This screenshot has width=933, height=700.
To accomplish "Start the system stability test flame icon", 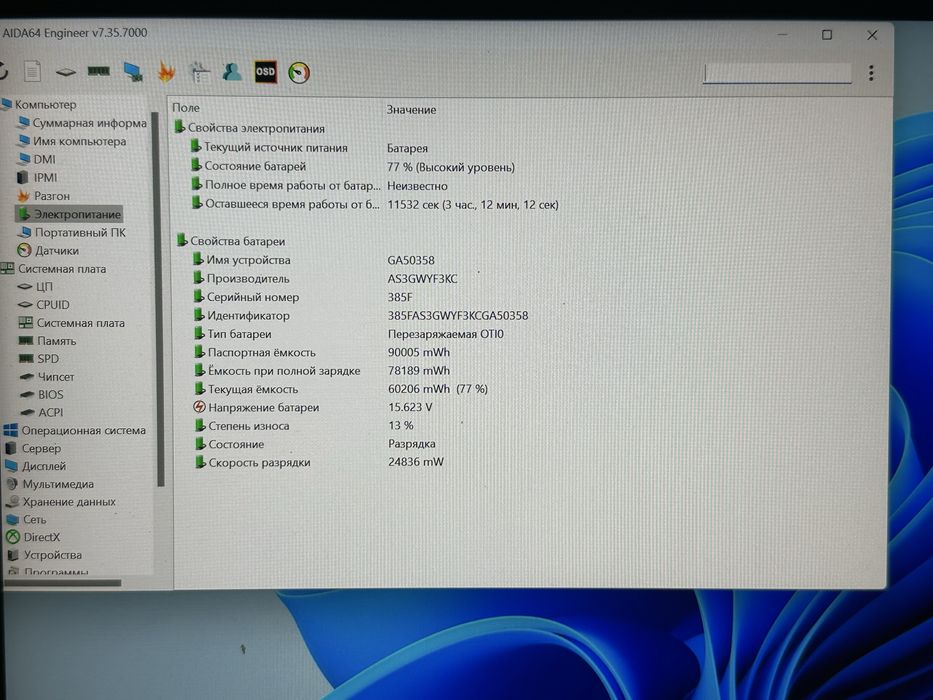I will pyautogui.click(x=166, y=72).
